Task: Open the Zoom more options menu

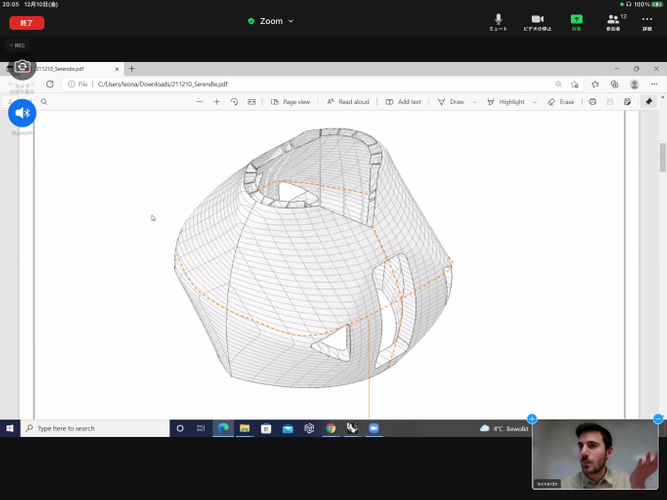Action: (x=647, y=21)
